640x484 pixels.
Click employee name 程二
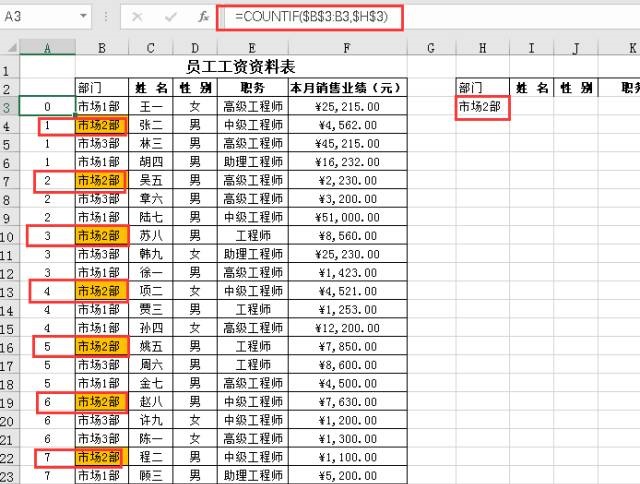[x=151, y=457]
